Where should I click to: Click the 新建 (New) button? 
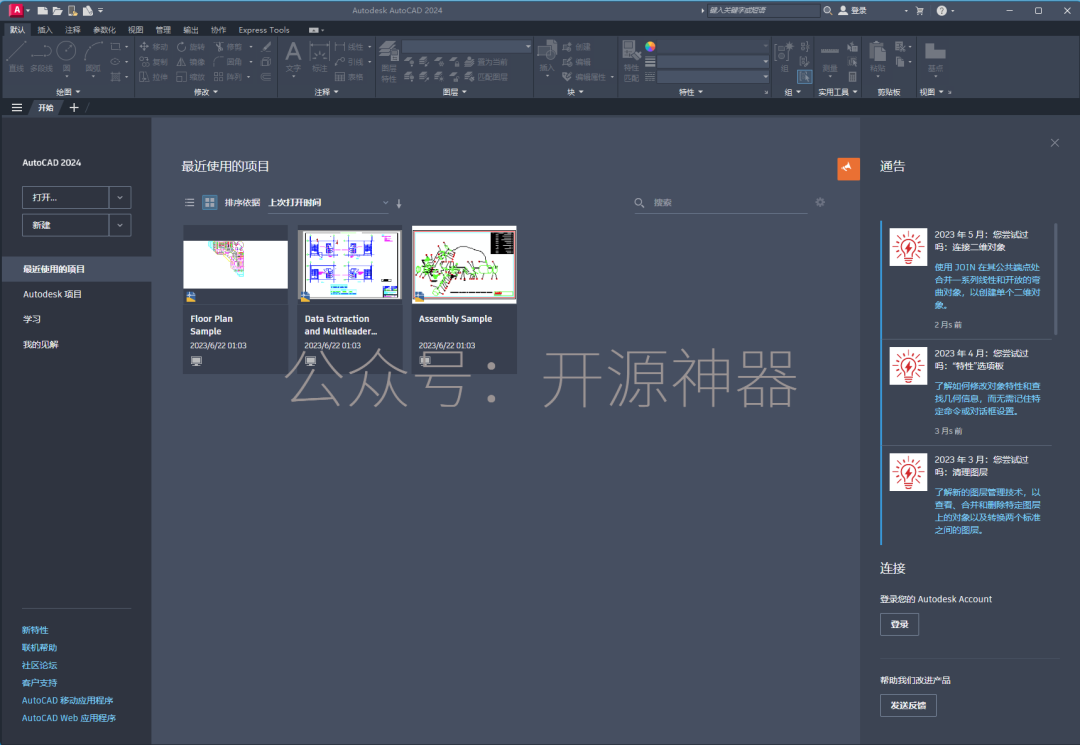tap(65, 225)
